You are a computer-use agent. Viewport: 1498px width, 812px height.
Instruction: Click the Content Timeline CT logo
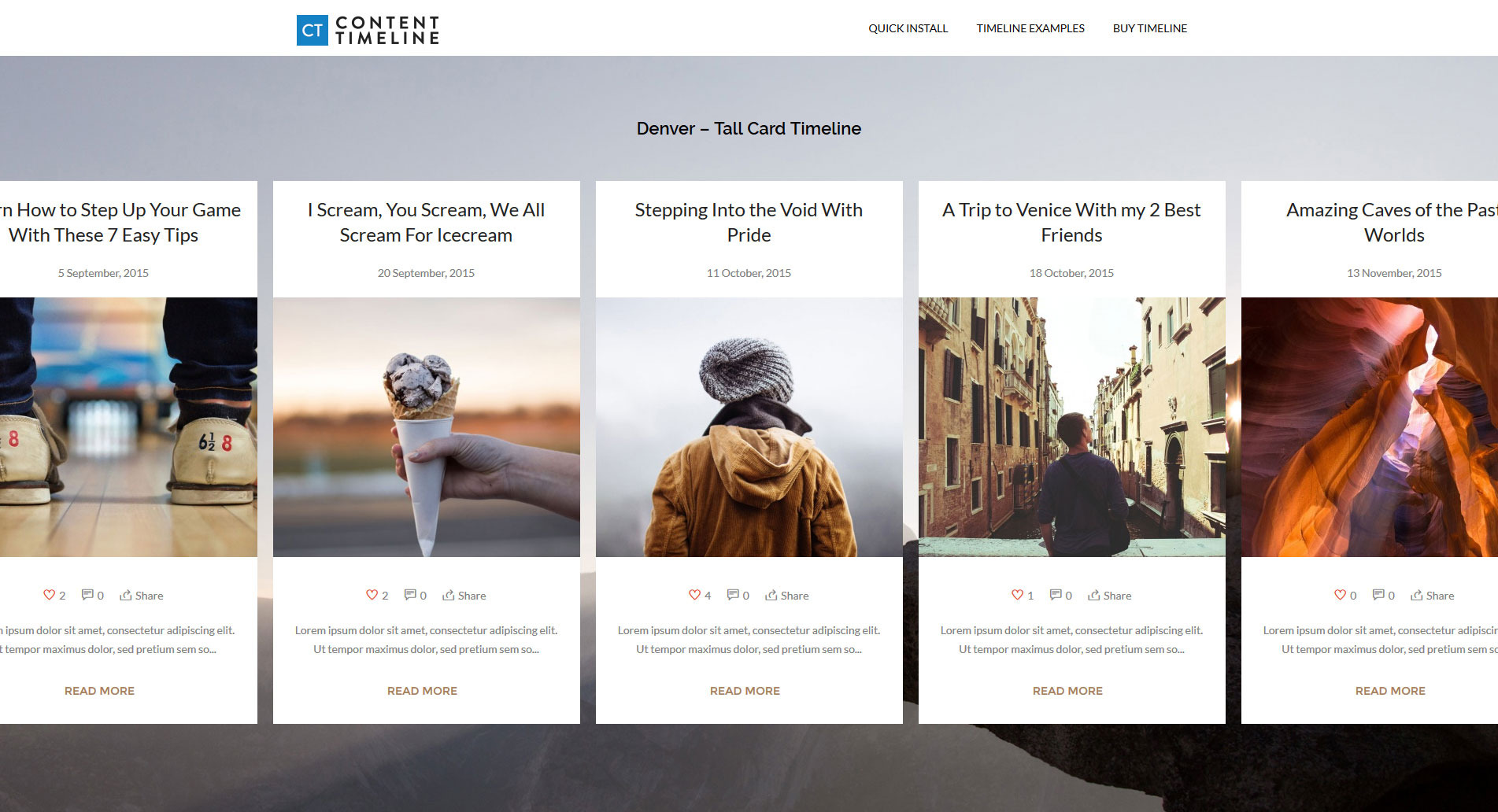coord(368,30)
